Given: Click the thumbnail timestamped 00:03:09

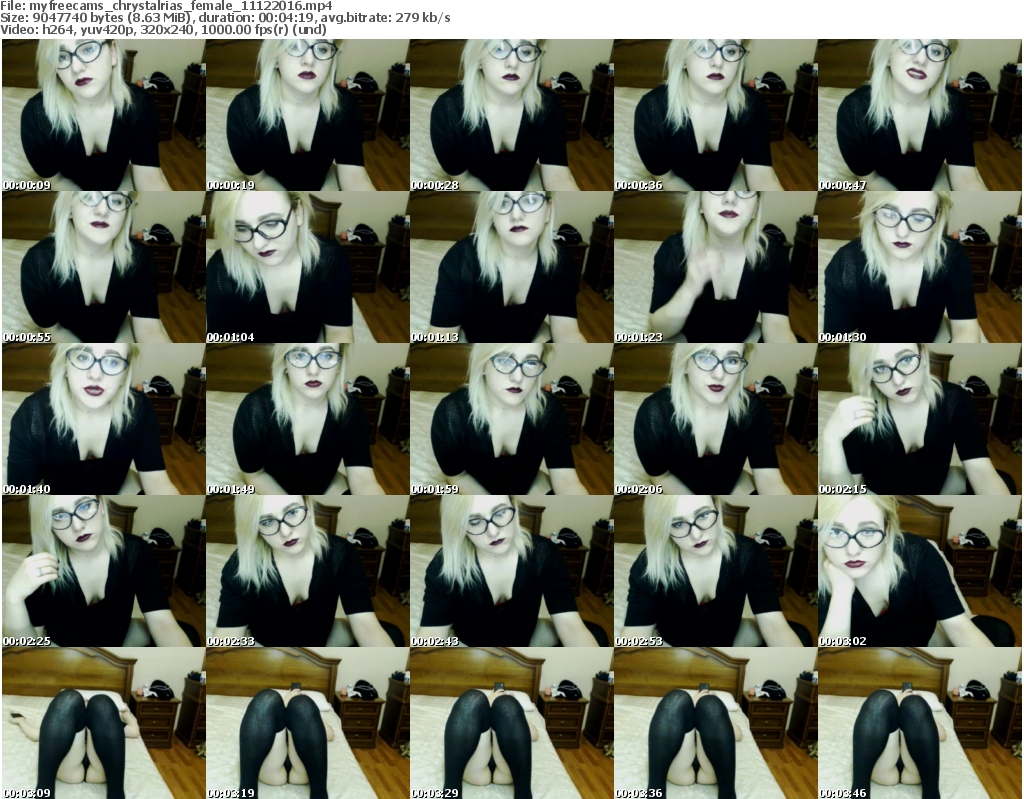Looking at the screenshot, I should 103,724.
